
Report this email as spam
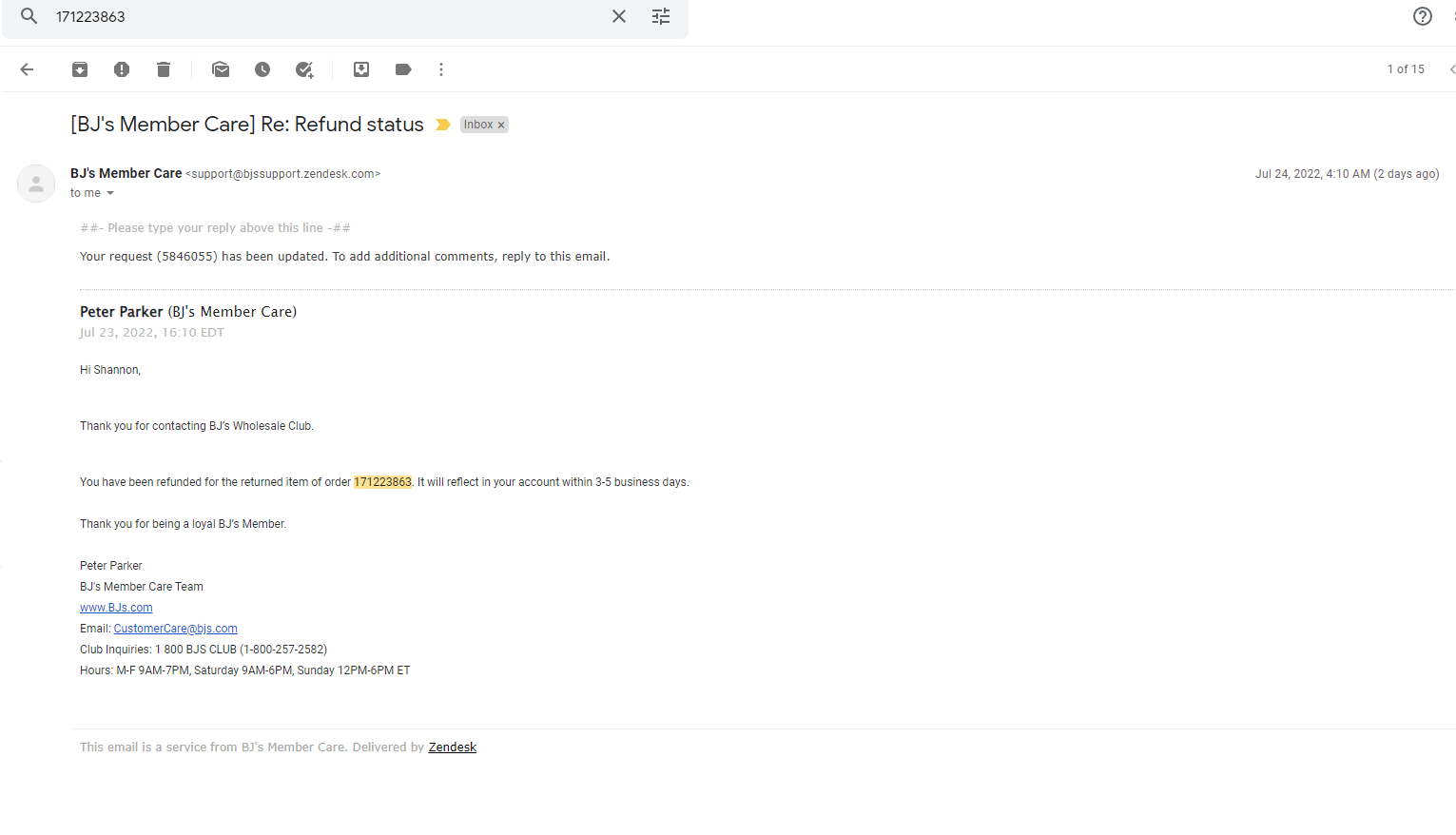122,69
